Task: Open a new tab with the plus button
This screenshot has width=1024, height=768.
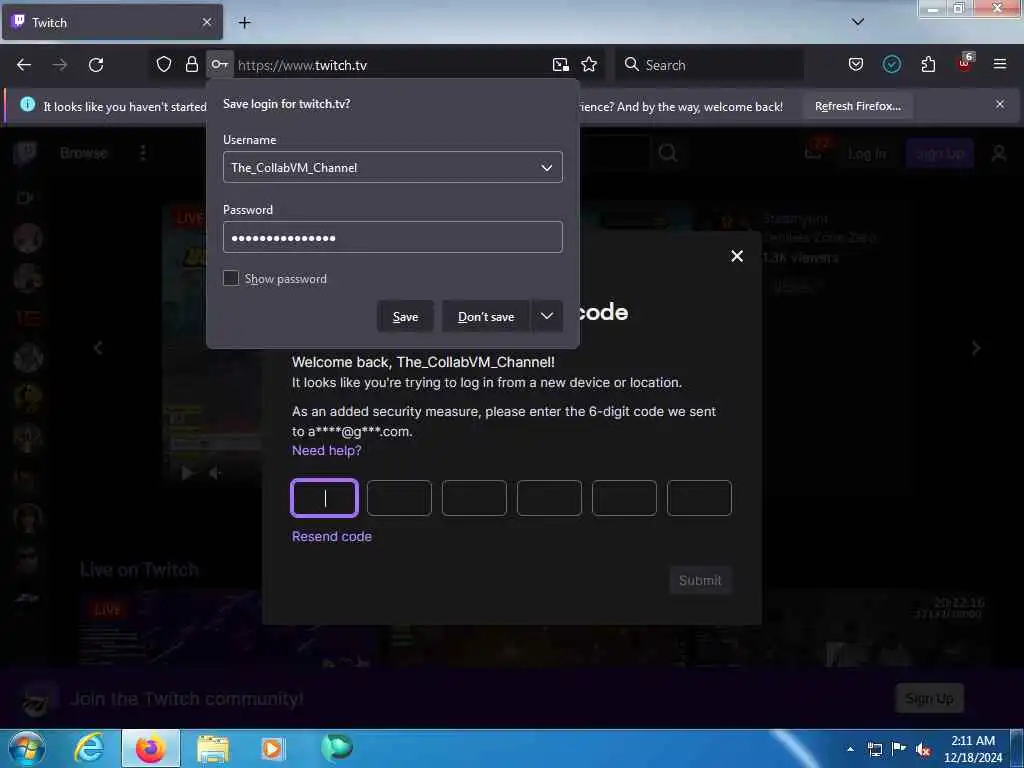Action: [244, 22]
